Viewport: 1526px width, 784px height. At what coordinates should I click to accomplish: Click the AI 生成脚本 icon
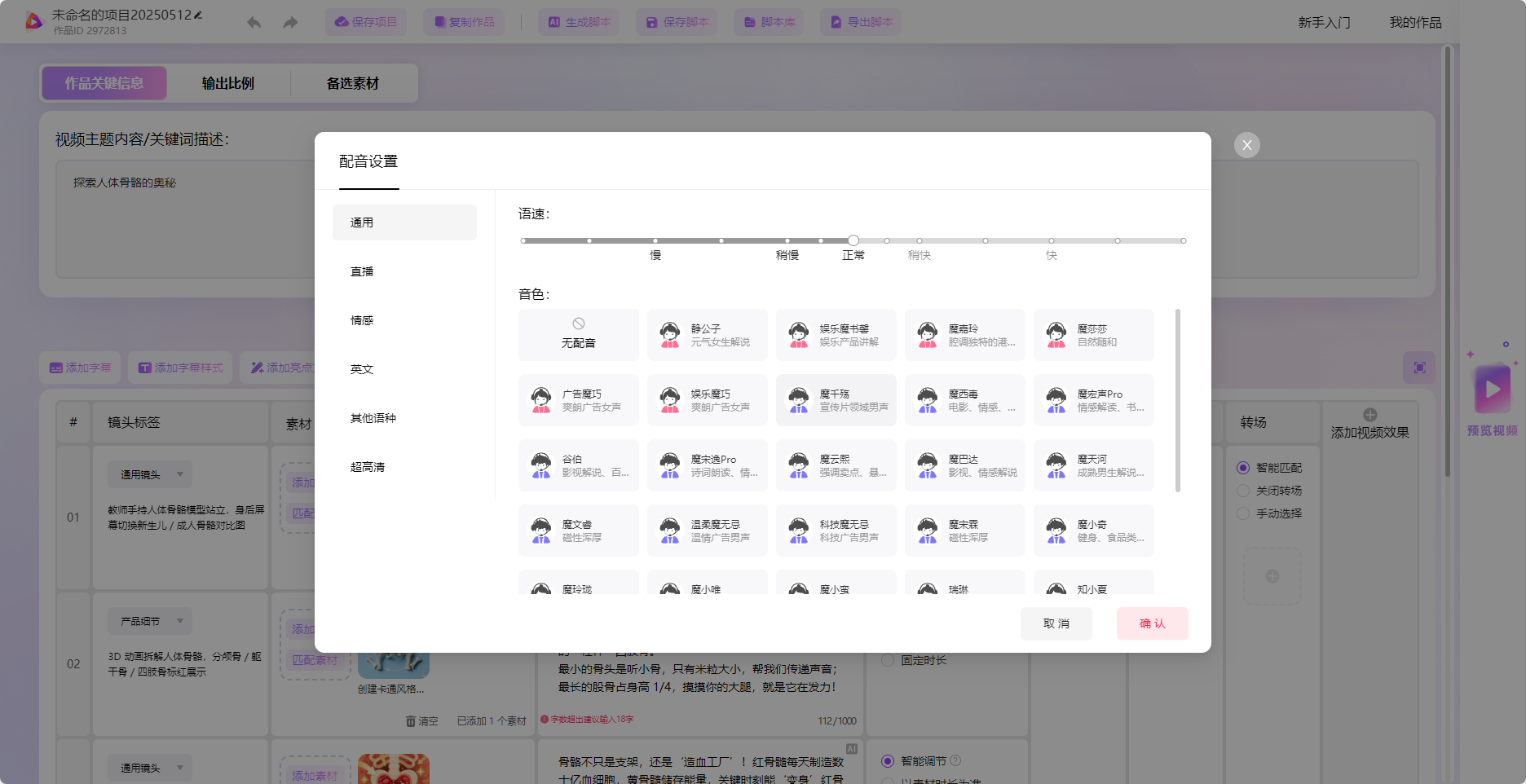[553, 22]
